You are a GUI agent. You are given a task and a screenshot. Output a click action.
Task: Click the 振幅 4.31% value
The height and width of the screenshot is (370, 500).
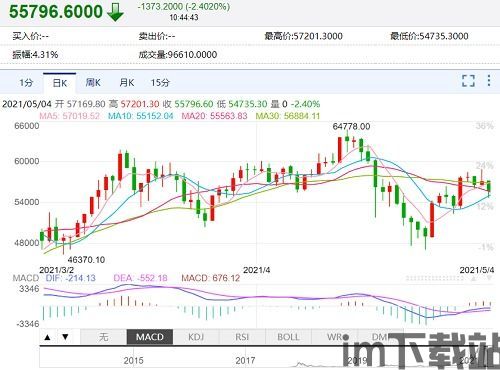tap(35, 55)
